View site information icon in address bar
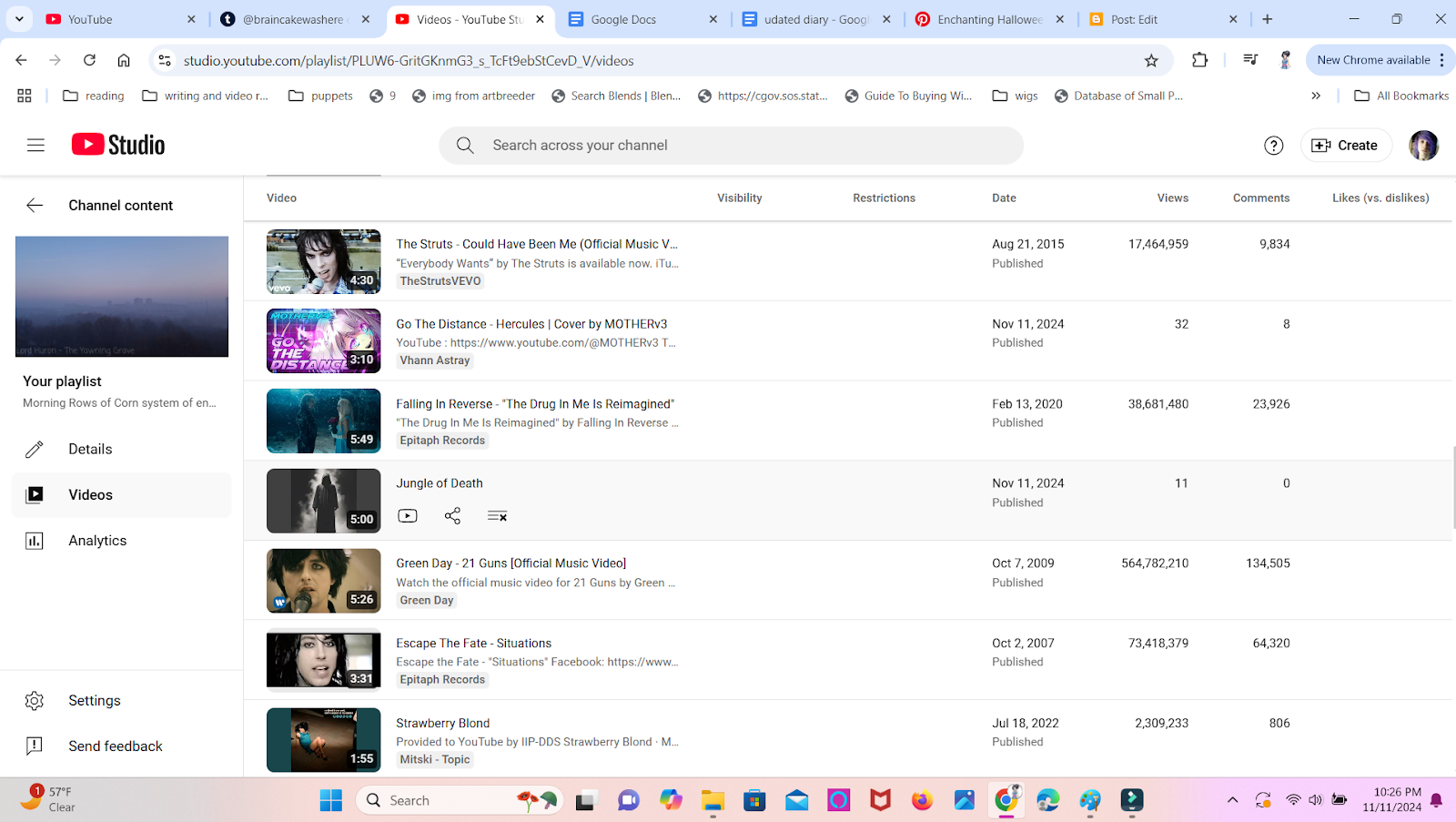 coord(165,61)
